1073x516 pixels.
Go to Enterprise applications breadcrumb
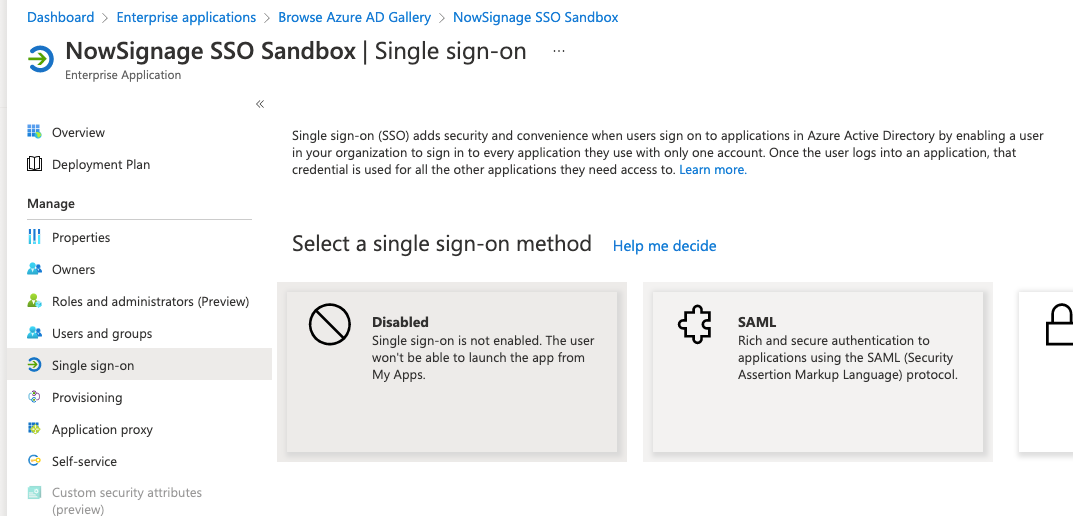(x=186, y=17)
